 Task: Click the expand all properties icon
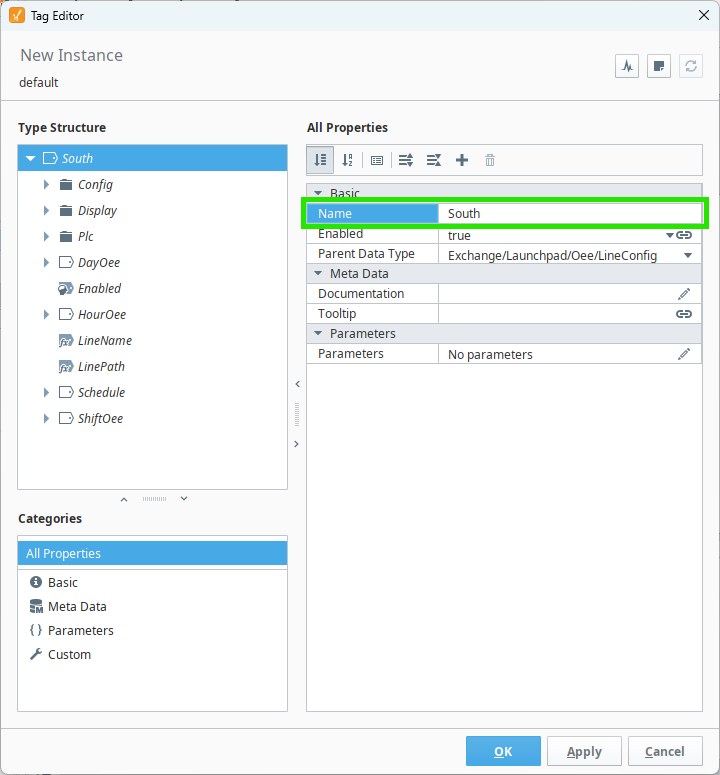(406, 160)
